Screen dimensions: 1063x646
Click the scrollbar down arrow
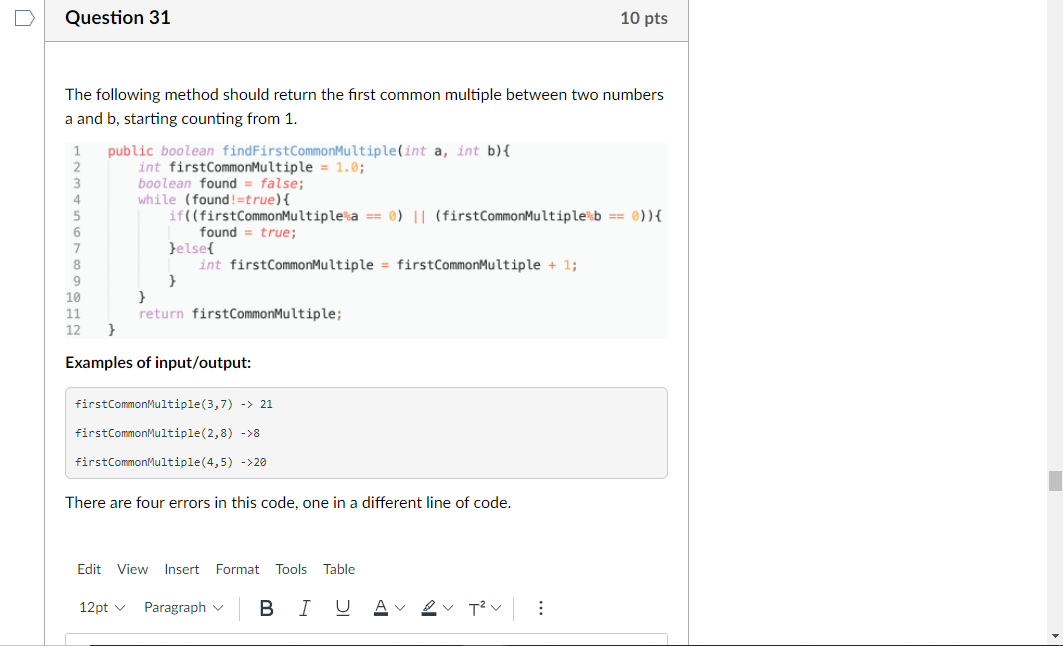tap(1055, 637)
